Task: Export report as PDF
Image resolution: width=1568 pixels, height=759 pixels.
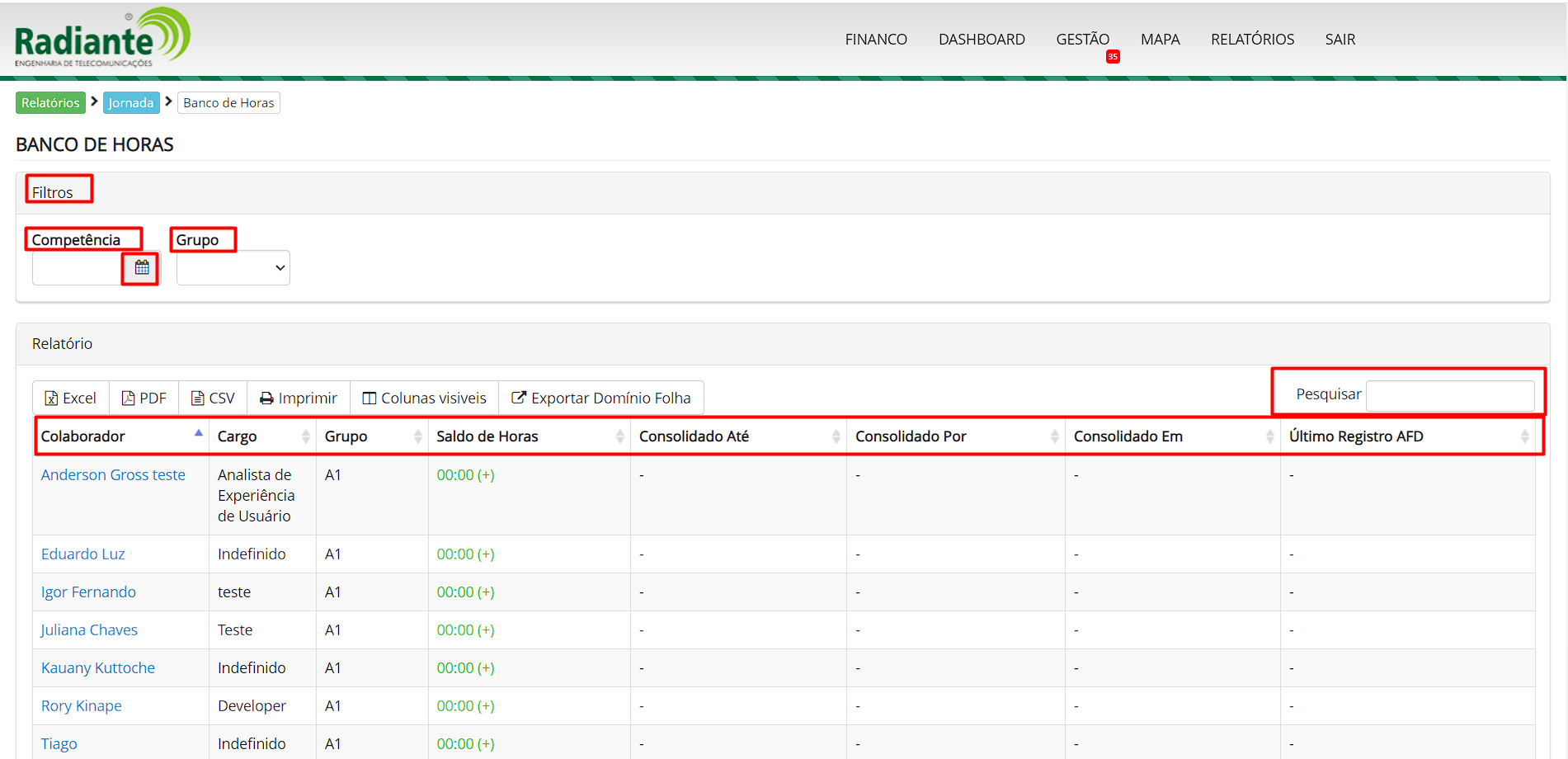Action: (144, 398)
